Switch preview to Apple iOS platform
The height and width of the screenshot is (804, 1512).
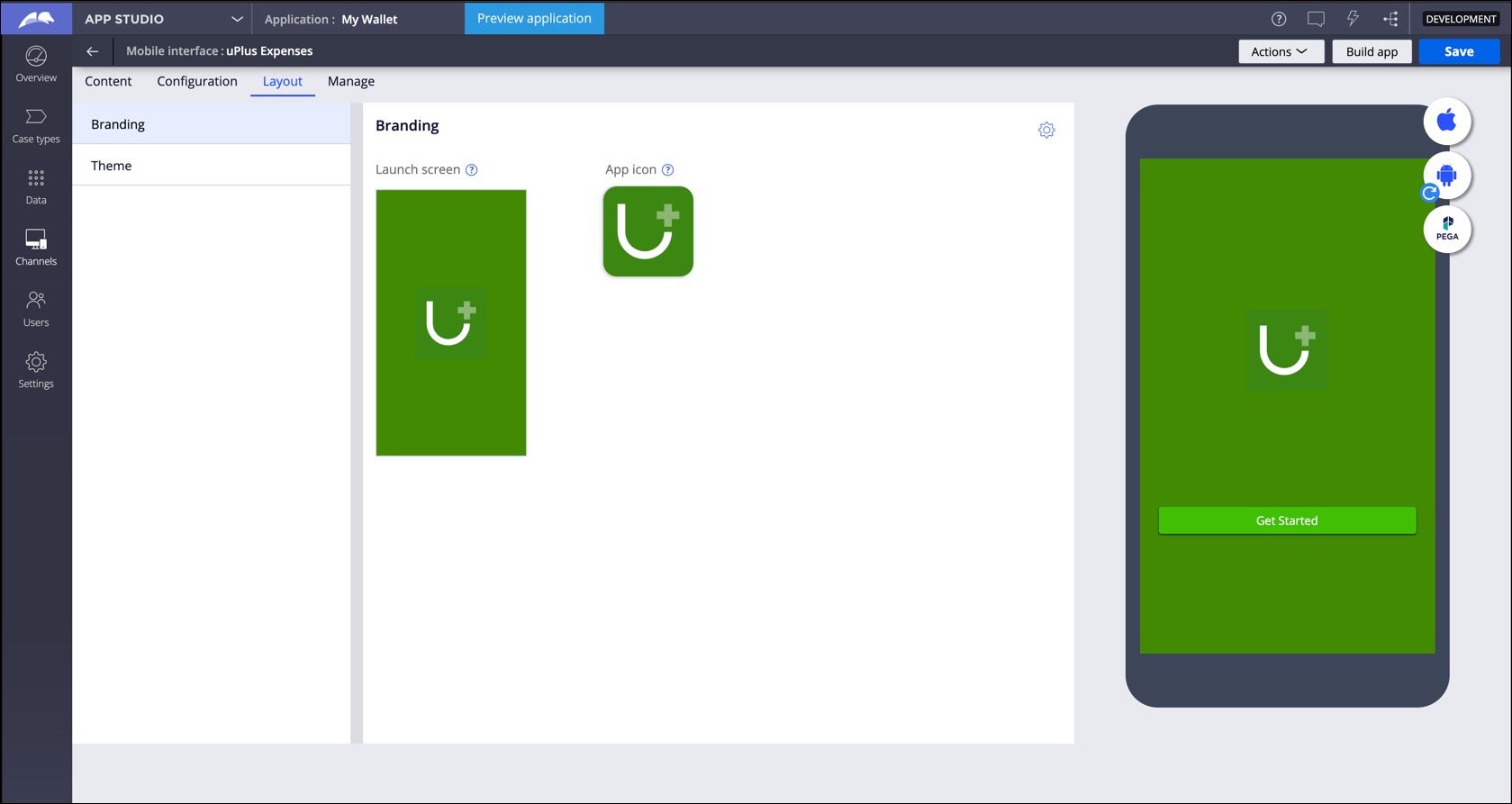(1446, 121)
